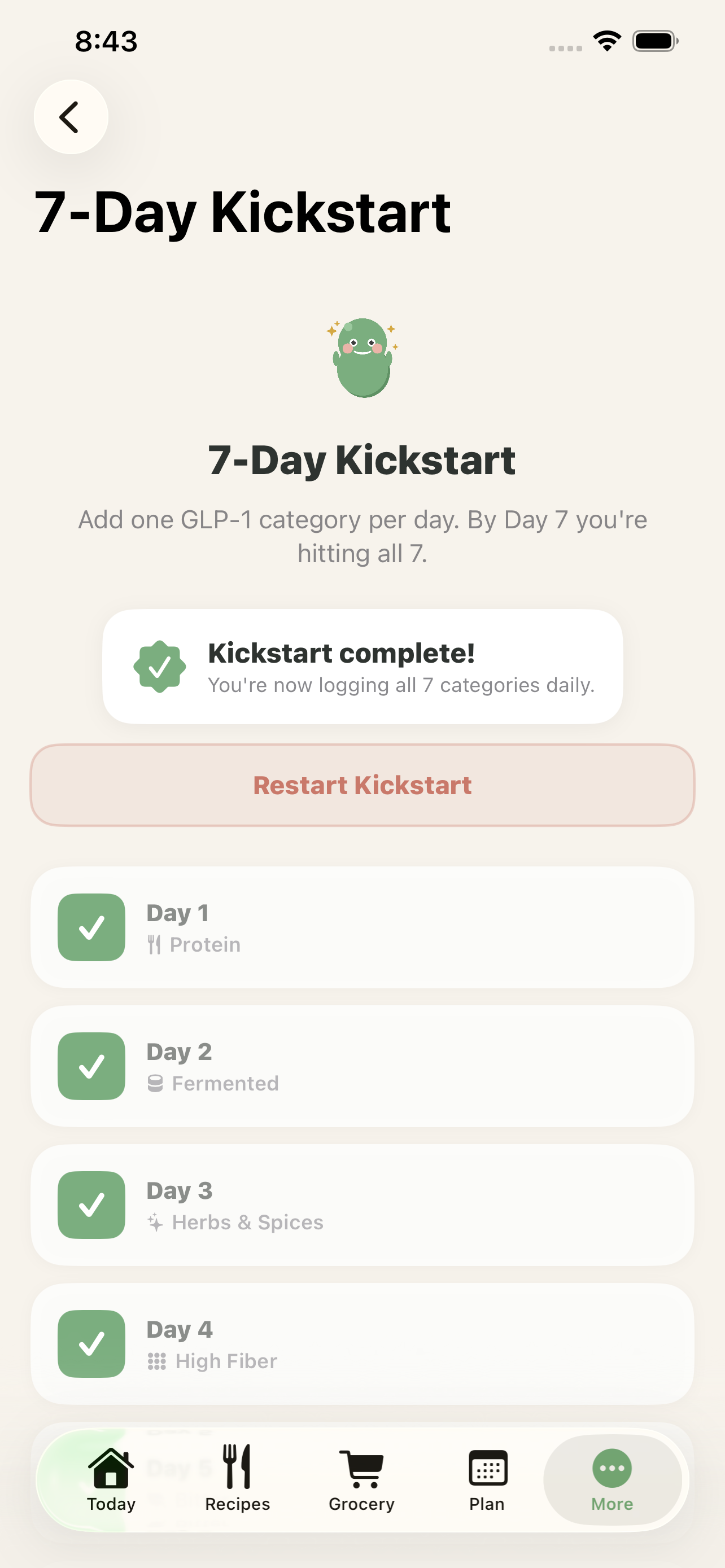Toggle Day 3 completion checkmark

[91, 1205]
